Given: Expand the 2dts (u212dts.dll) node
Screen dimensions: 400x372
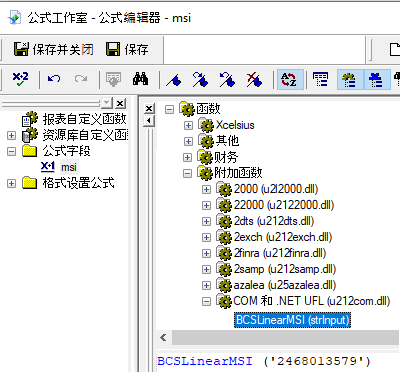Looking at the screenshot, I should click(206, 221).
